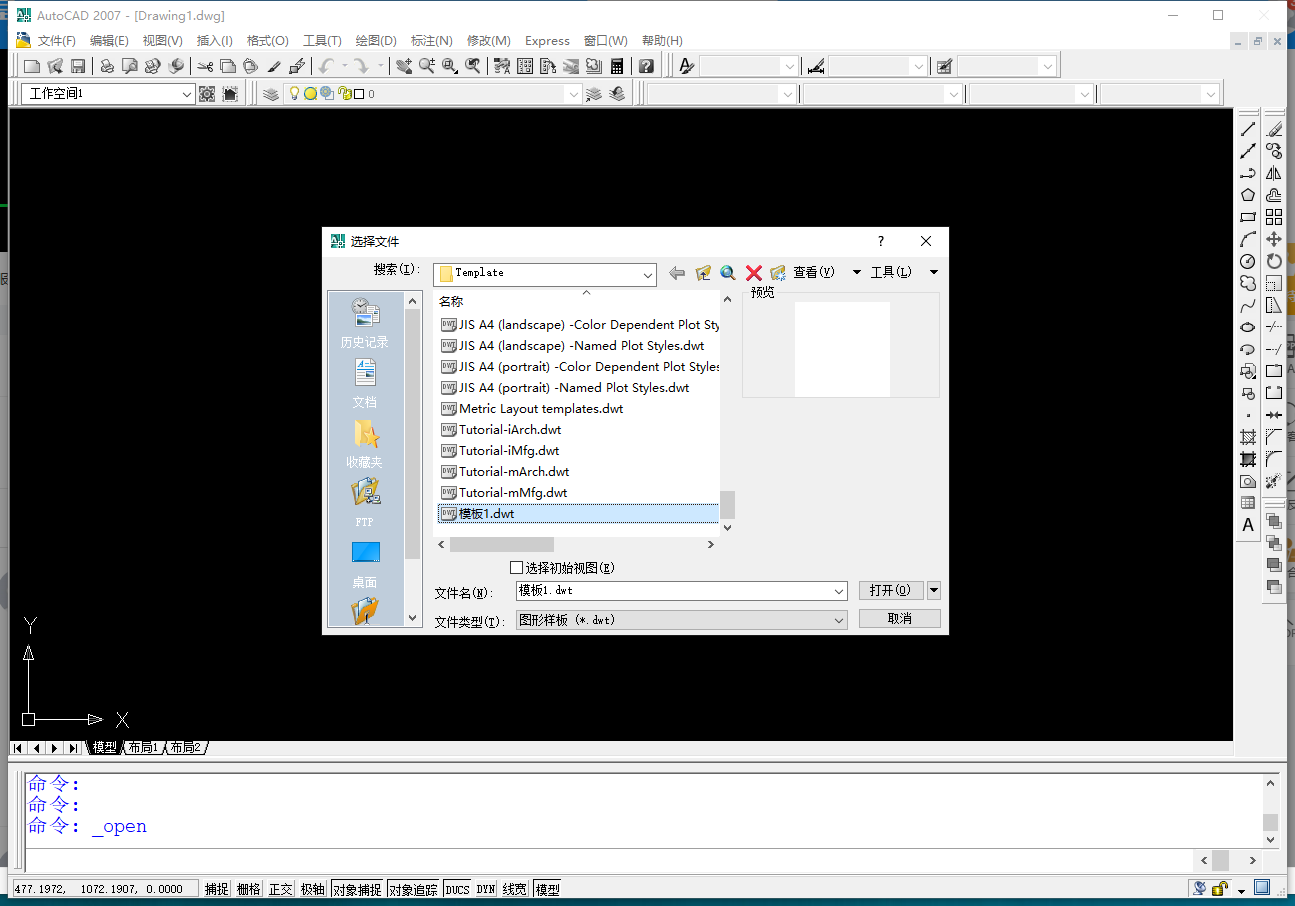1295x906 pixels.
Task: Select the Line tool in the Draw toolbar
Action: tap(1248, 129)
